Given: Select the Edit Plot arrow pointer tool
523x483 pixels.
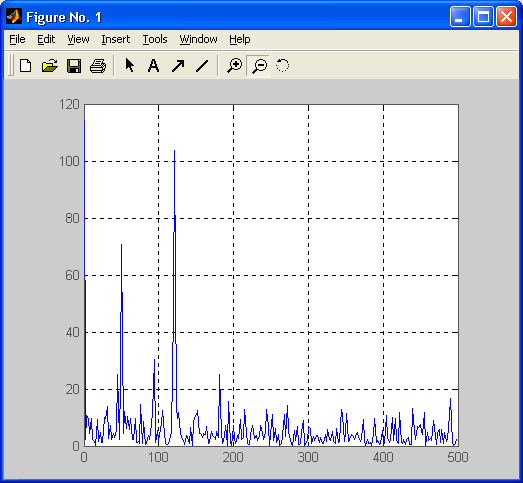Looking at the screenshot, I should (x=129, y=65).
